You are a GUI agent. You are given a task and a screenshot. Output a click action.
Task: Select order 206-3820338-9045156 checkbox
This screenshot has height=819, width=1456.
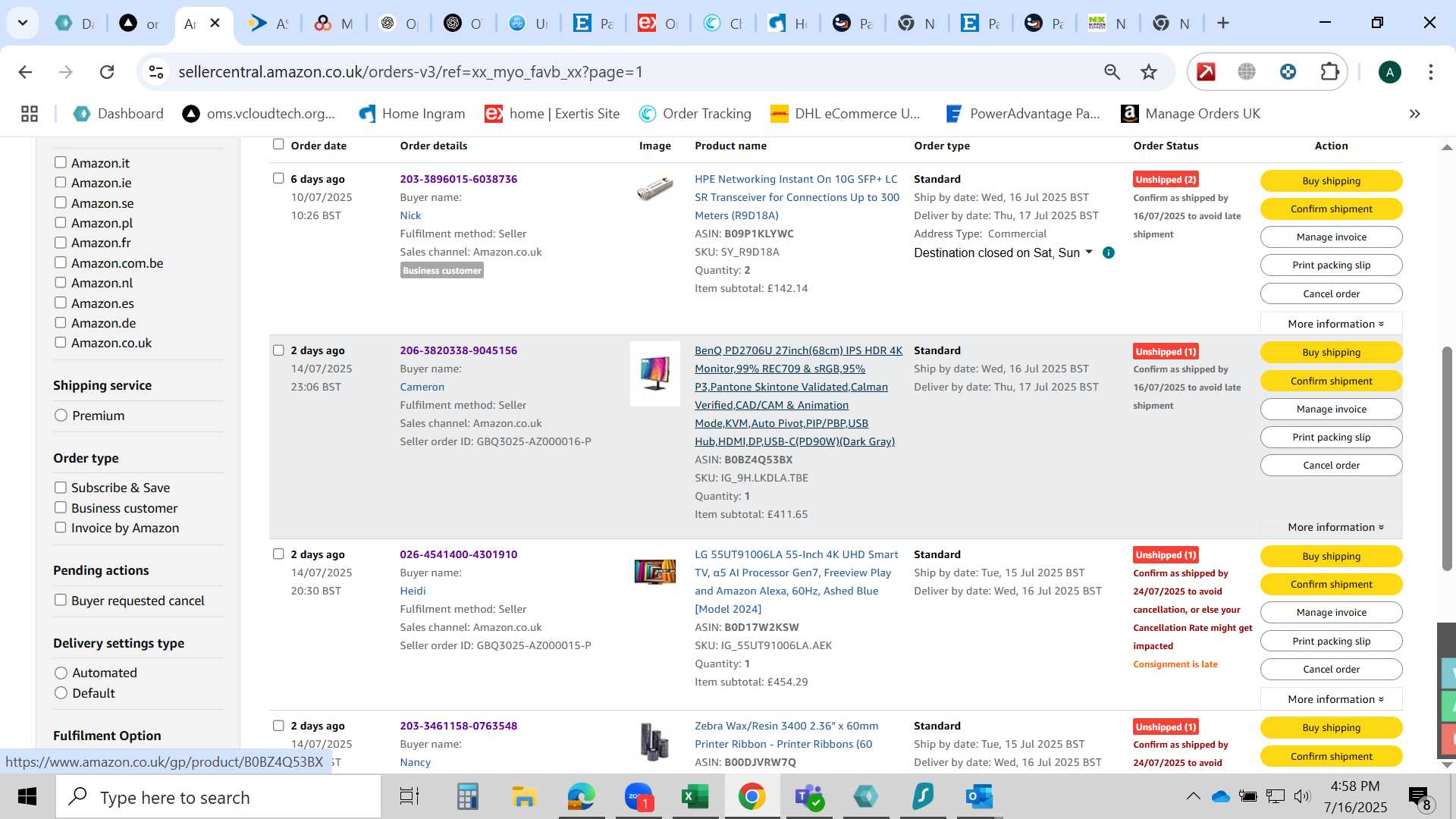[278, 350]
